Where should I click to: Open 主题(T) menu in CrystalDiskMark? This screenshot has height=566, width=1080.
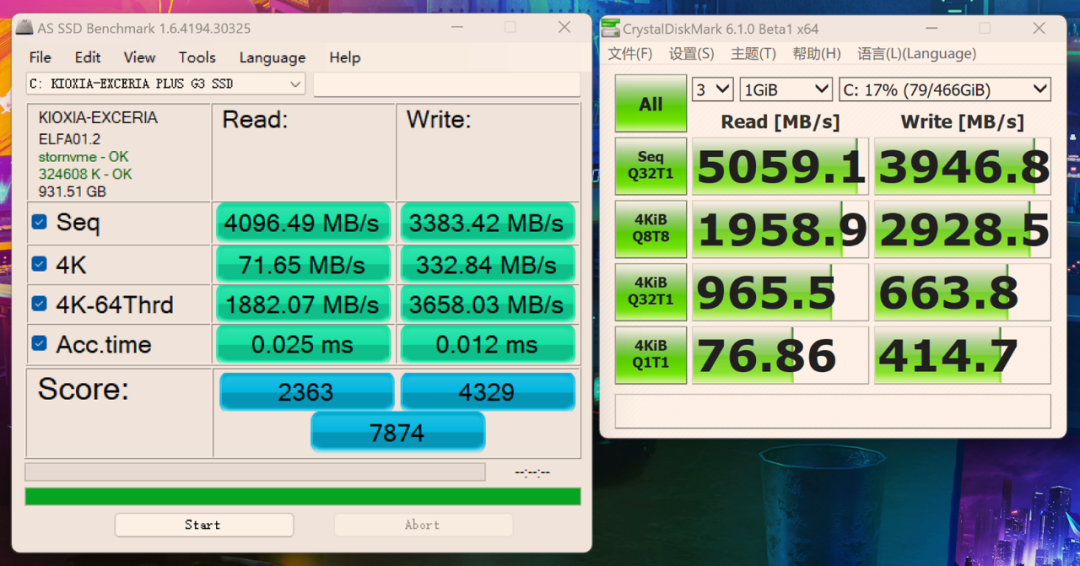pos(753,54)
